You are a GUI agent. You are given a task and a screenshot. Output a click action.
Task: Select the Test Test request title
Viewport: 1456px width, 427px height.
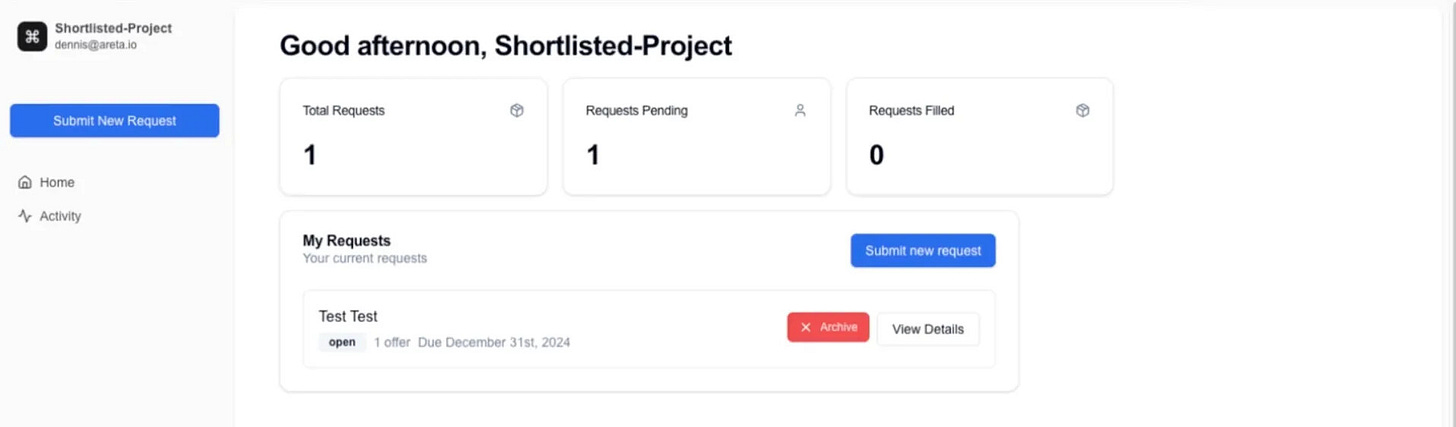click(348, 316)
